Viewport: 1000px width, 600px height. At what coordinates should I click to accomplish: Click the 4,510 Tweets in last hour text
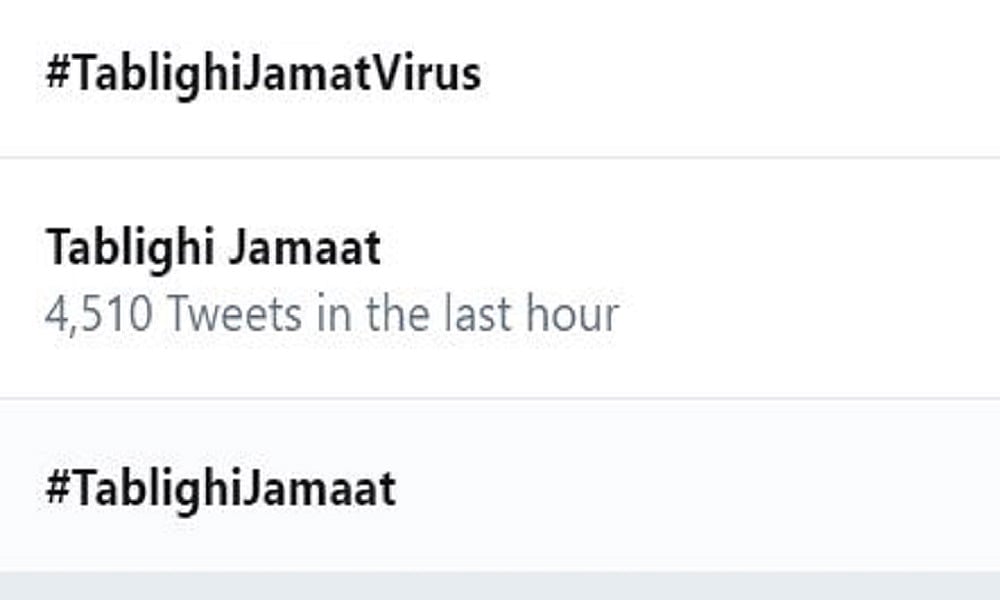tap(331, 314)
